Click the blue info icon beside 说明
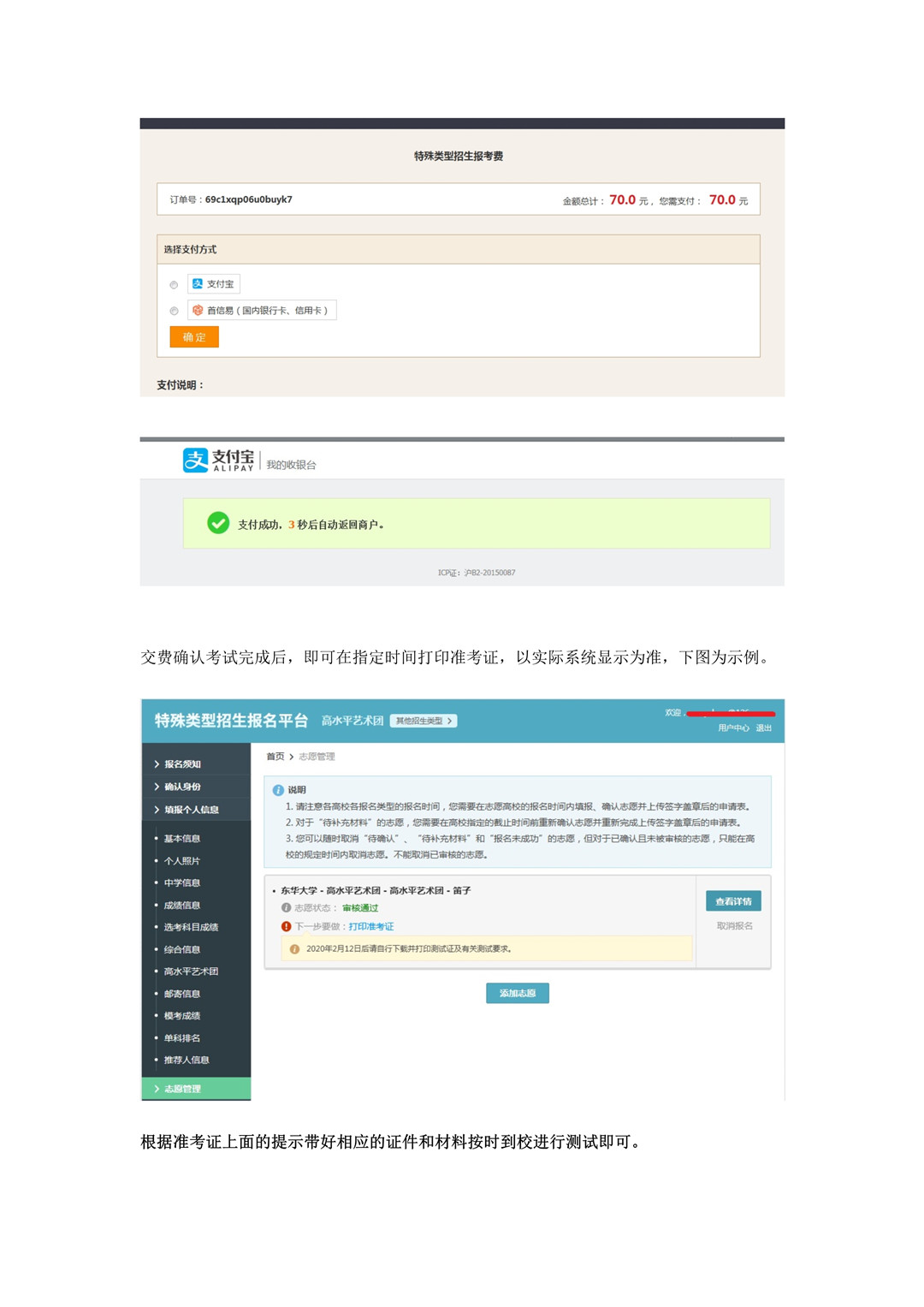The image size is (924, 1307). [278, 790]
